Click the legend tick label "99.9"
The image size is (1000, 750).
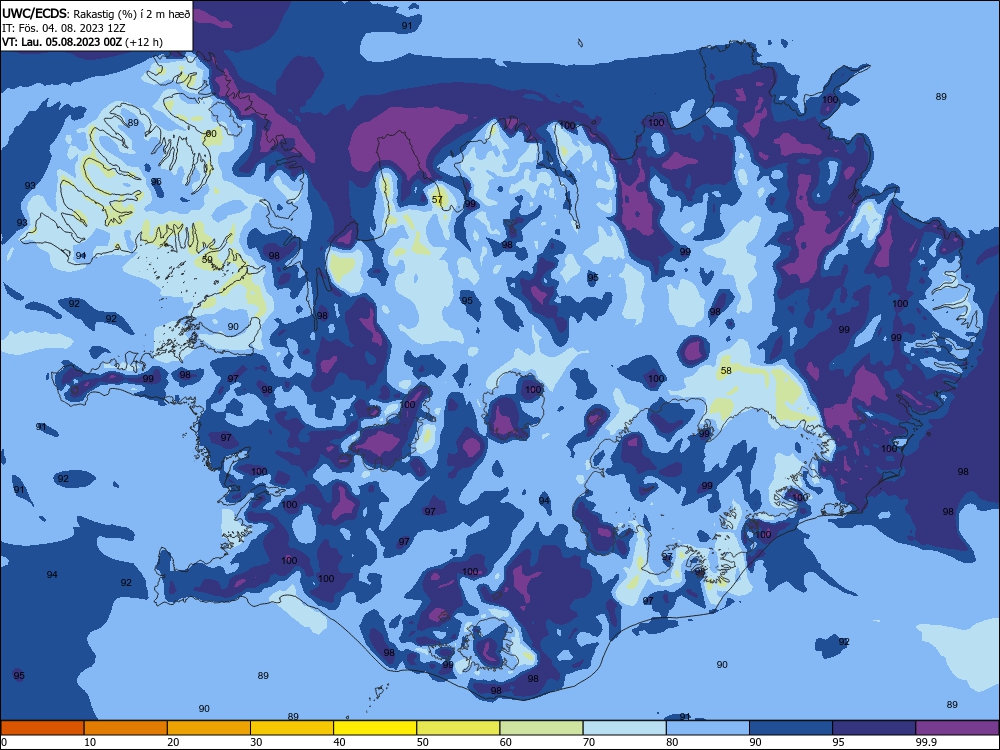click(925, 742)
